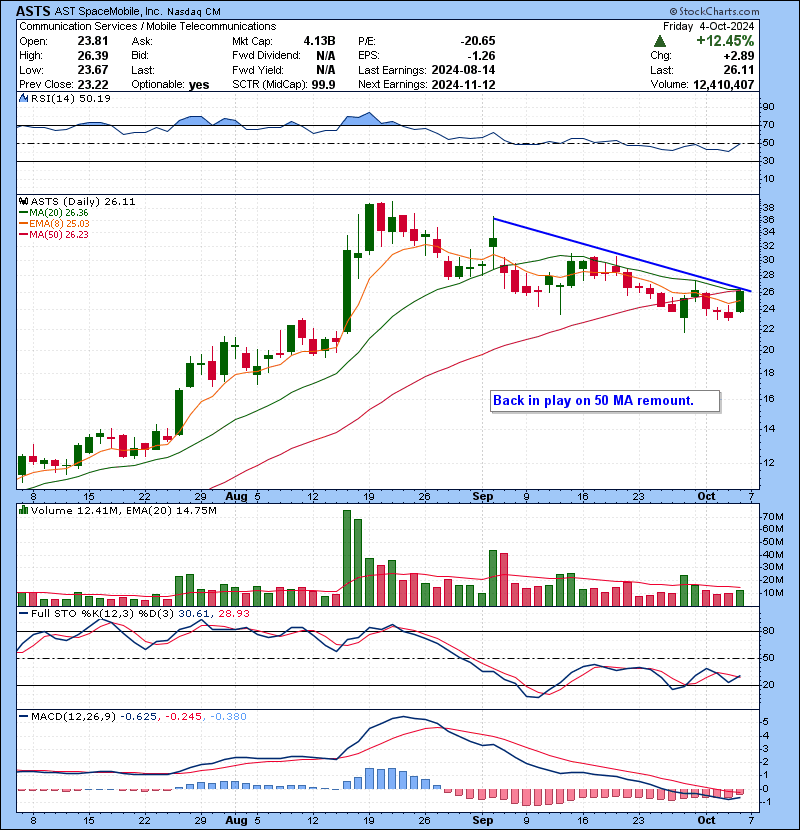Click the AST SpaceMobile, Inc. company name
This screenshot has width=800, height=830.
[109, 11]
